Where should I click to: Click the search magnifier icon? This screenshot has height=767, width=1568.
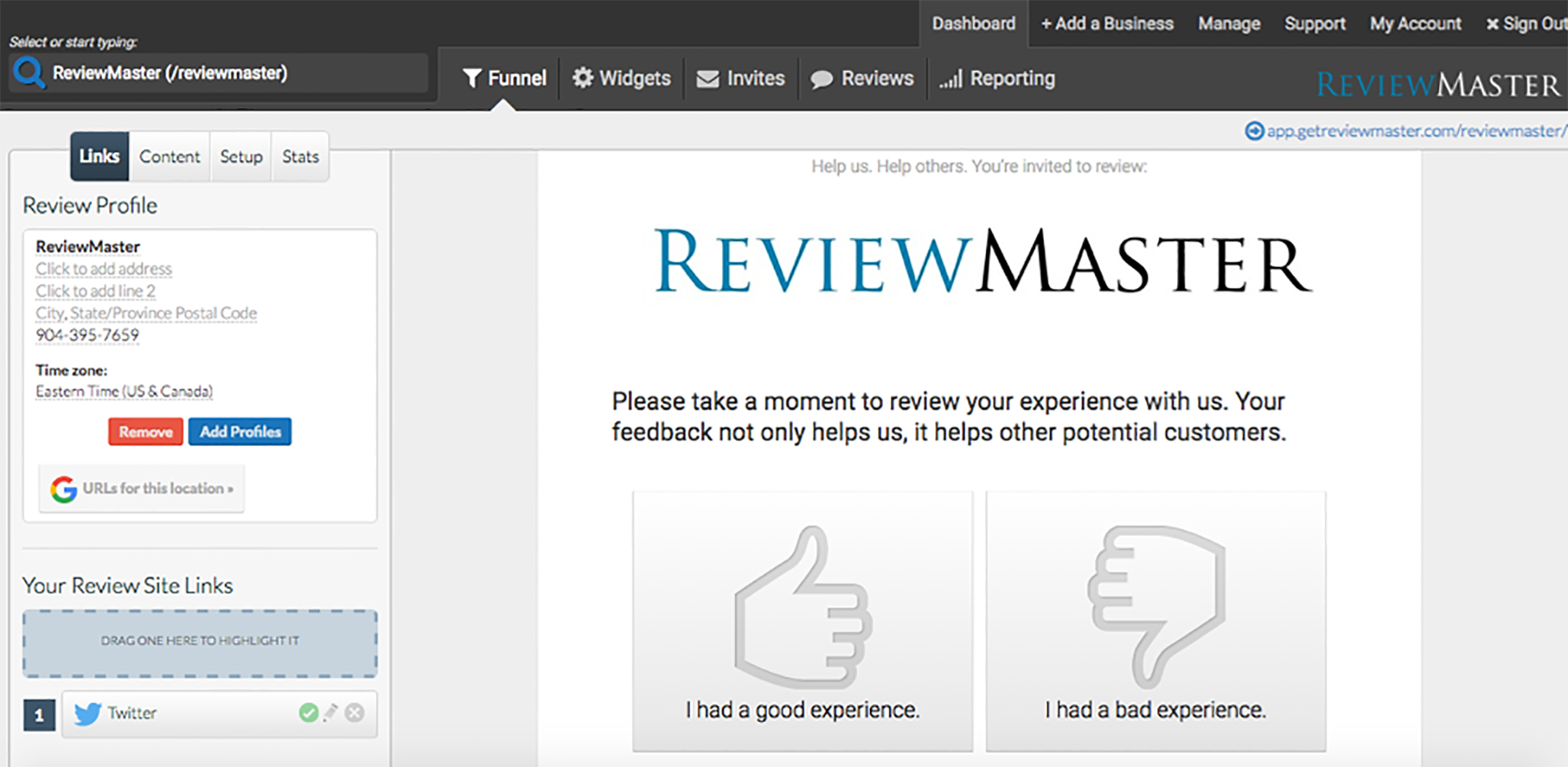[30, 73]
